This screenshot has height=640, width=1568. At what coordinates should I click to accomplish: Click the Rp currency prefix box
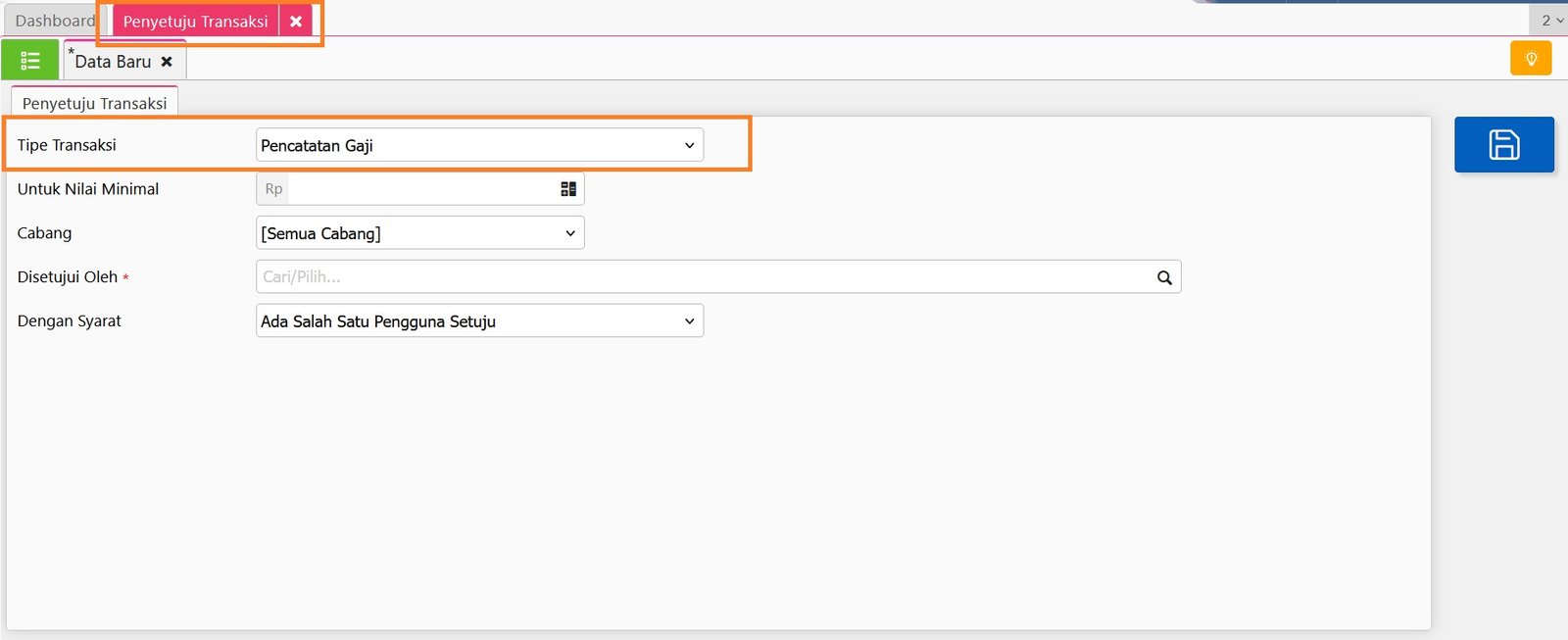(x=273, y=189)
